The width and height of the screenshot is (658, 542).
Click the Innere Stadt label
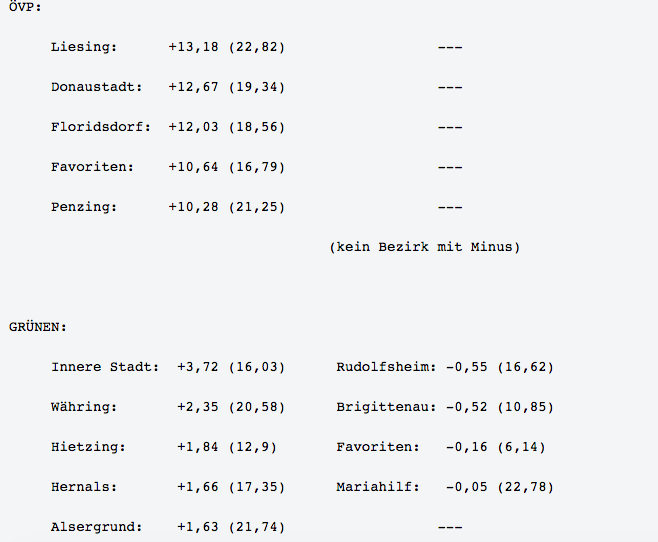[x=105, y=367]
